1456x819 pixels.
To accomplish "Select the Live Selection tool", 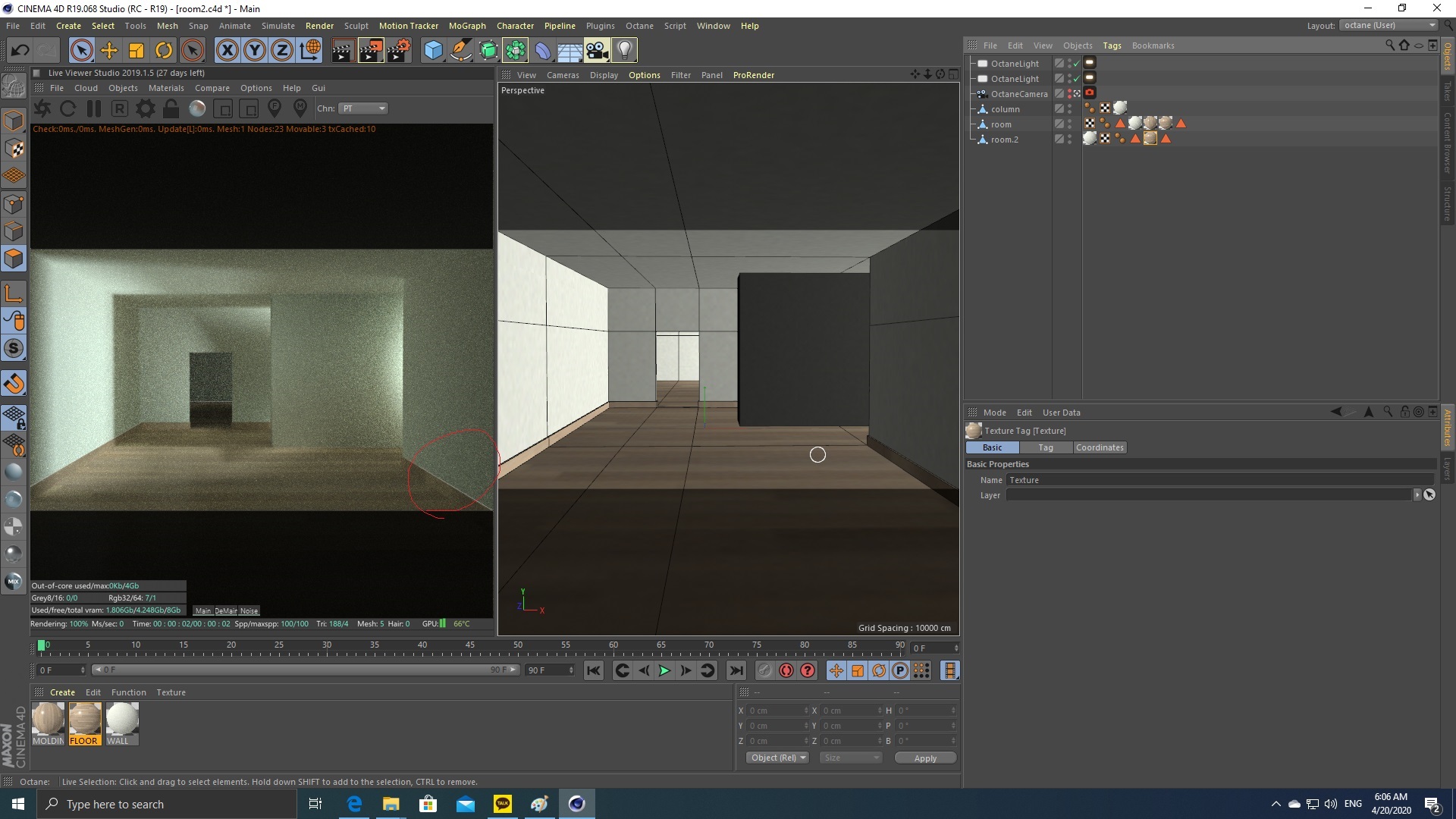I will tap(81, 51).
